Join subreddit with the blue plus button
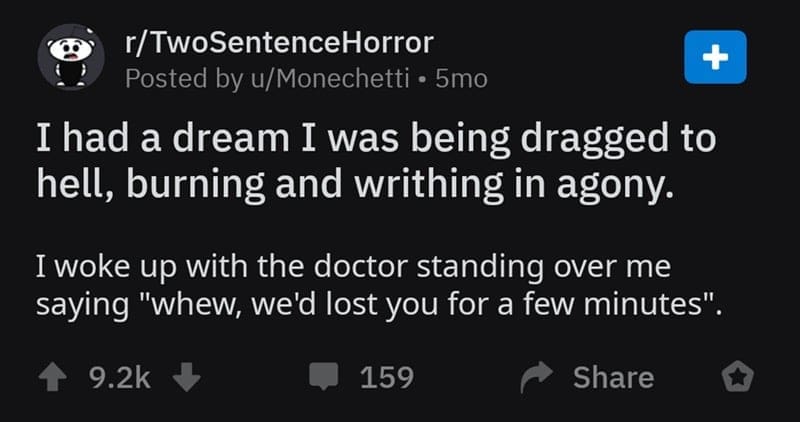This screenshot has height=422, width=800. point(715,56)
